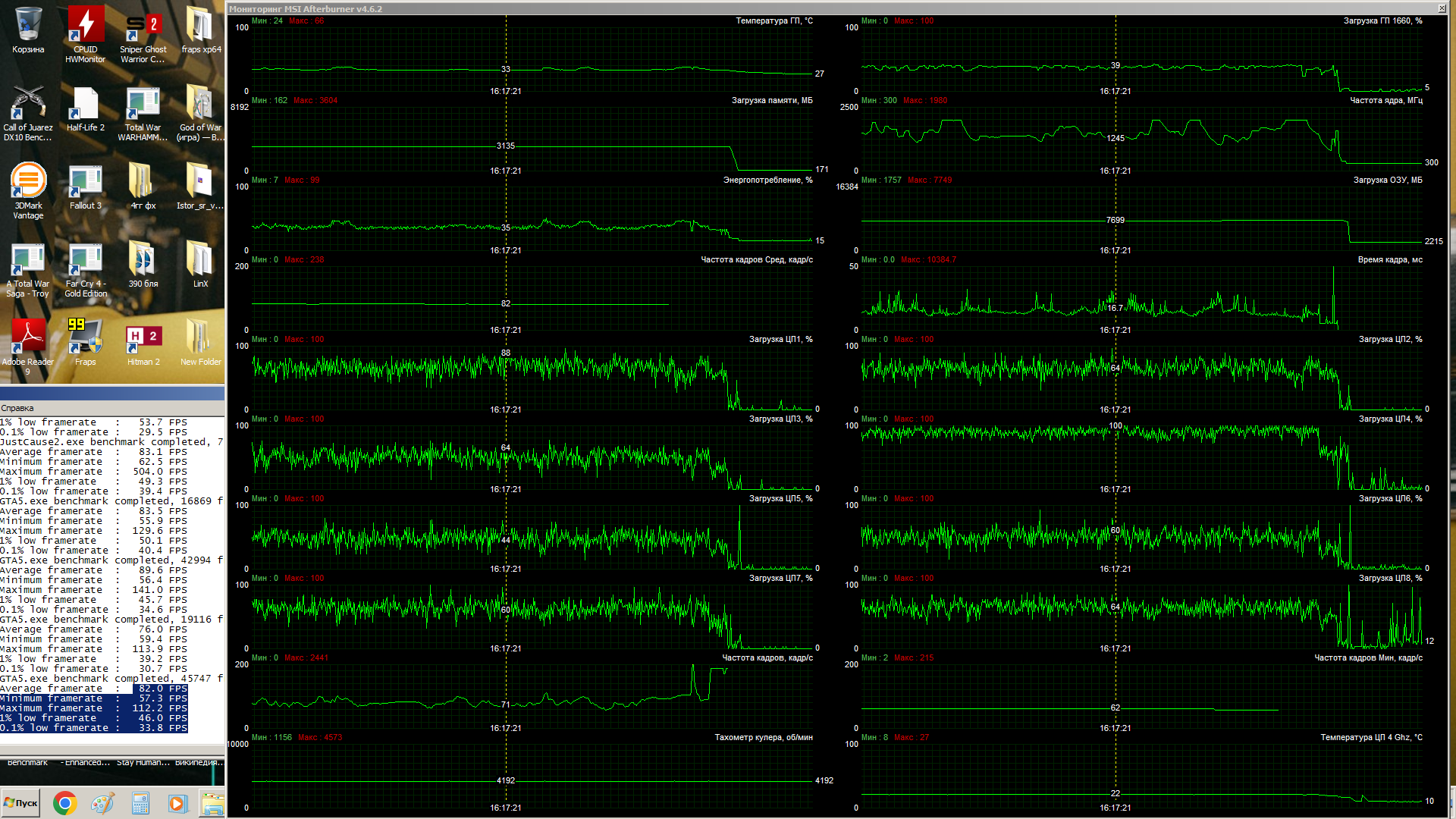
Task: Click the Пуск start button
Action: (21, 803)
